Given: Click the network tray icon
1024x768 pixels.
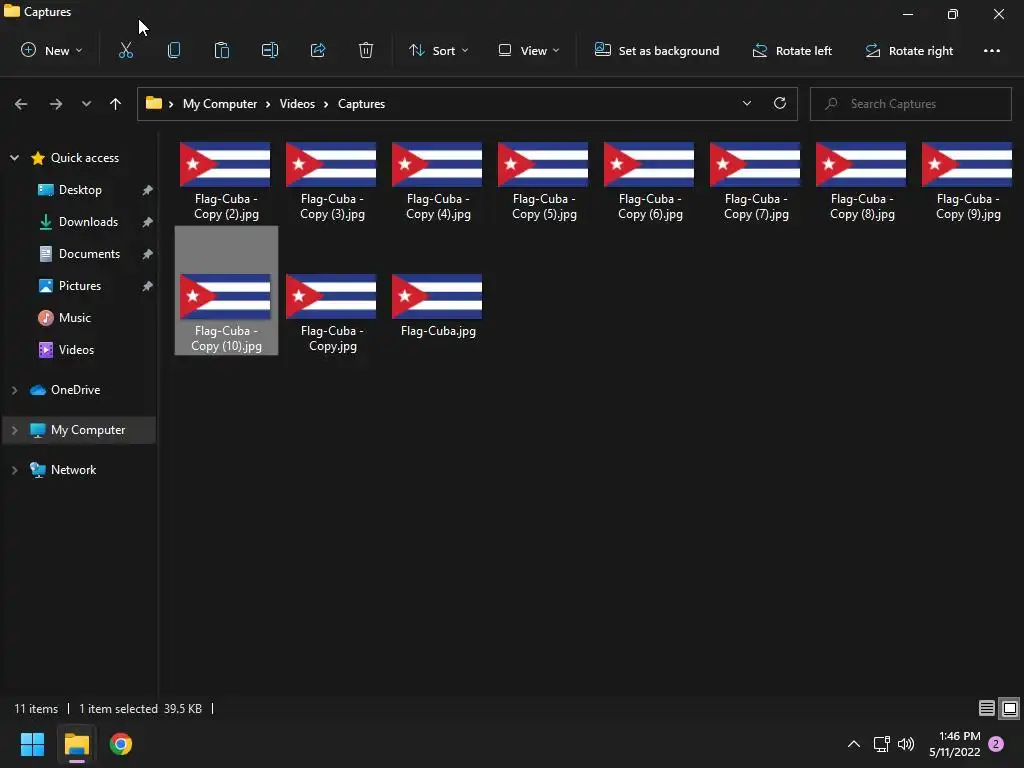Looking at the screenshot, I should tap(882, 744).
